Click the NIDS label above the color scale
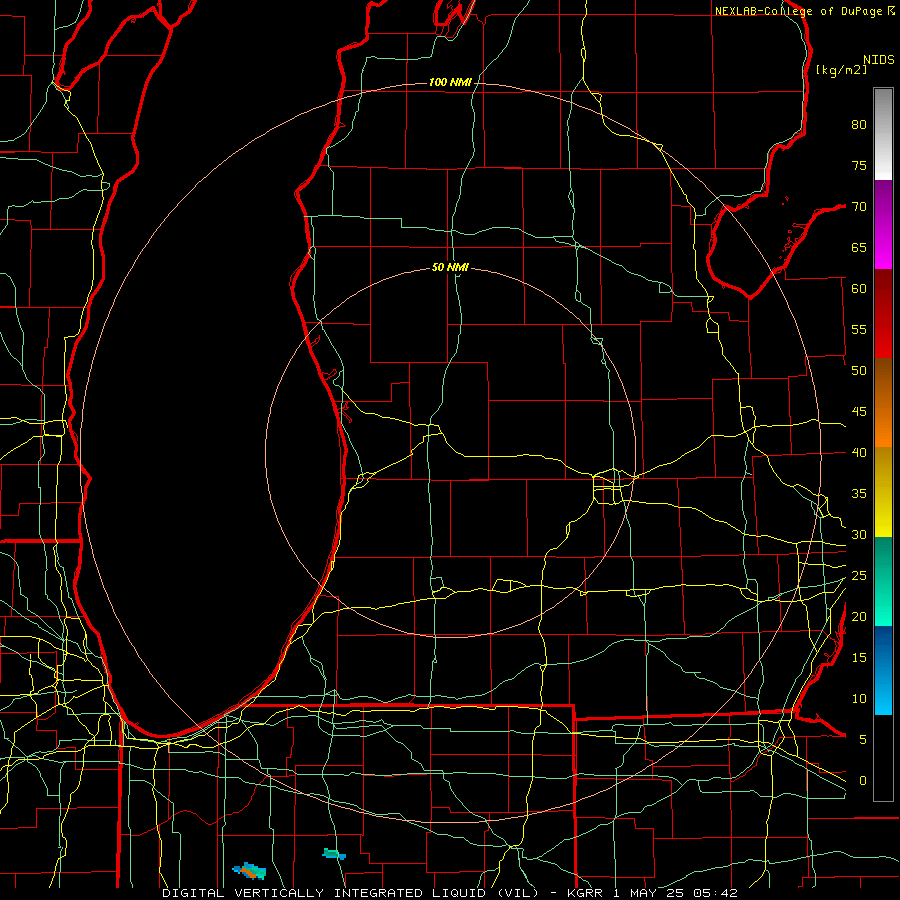 click(x=879, y=60)
